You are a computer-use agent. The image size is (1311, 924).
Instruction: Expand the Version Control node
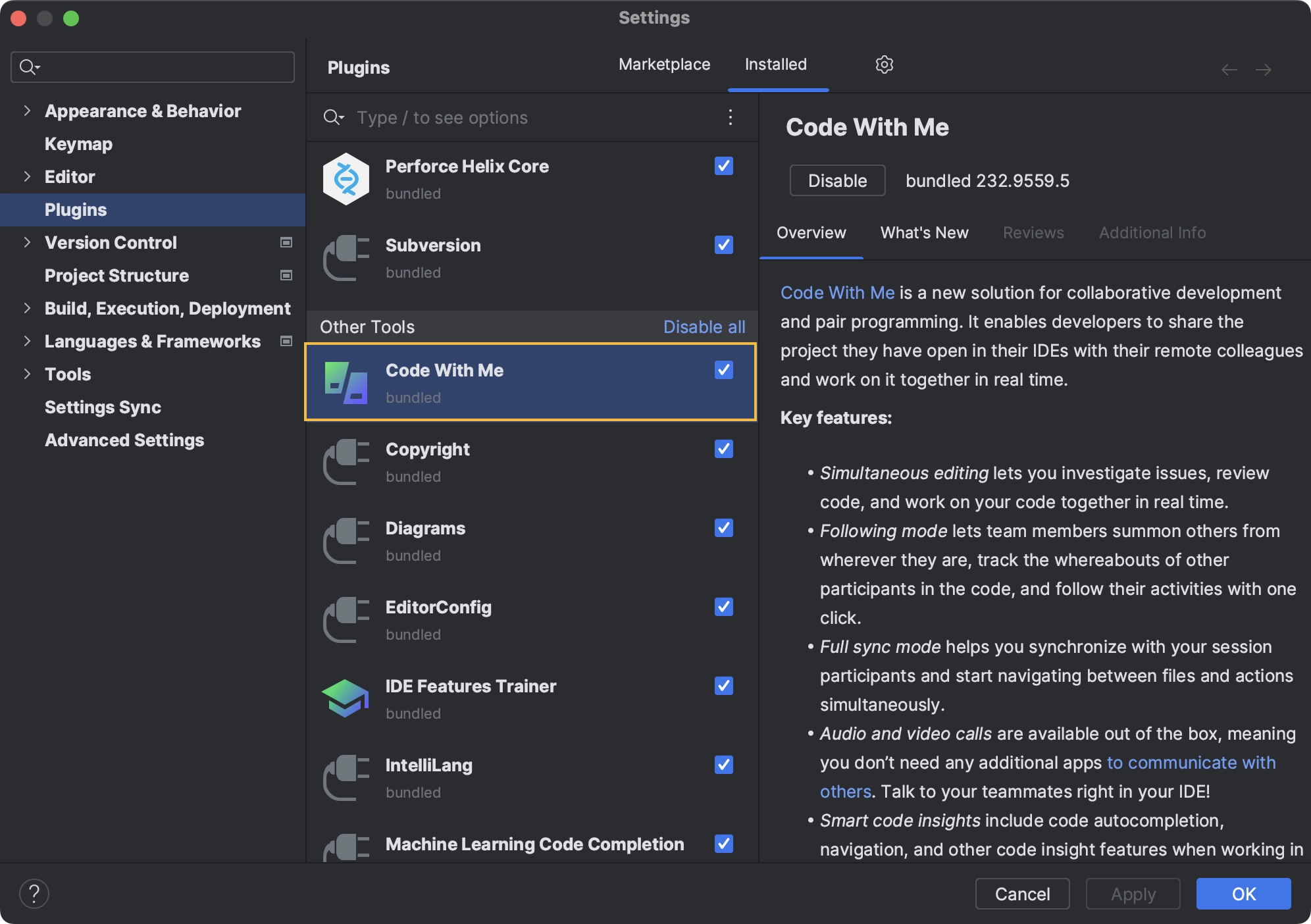[x=27, y=242]
